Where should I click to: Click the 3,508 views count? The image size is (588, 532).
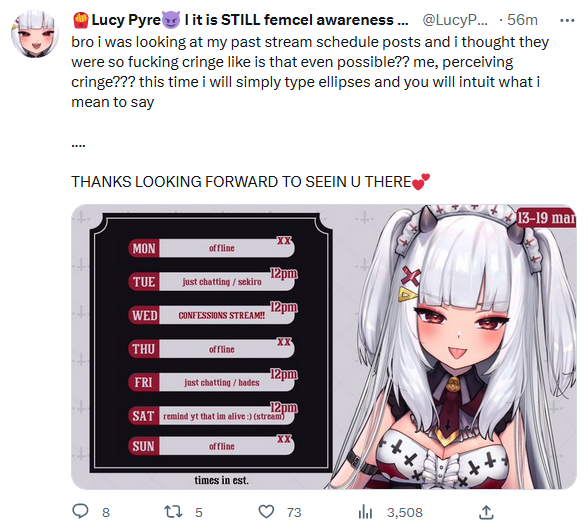tap(405, 513)
